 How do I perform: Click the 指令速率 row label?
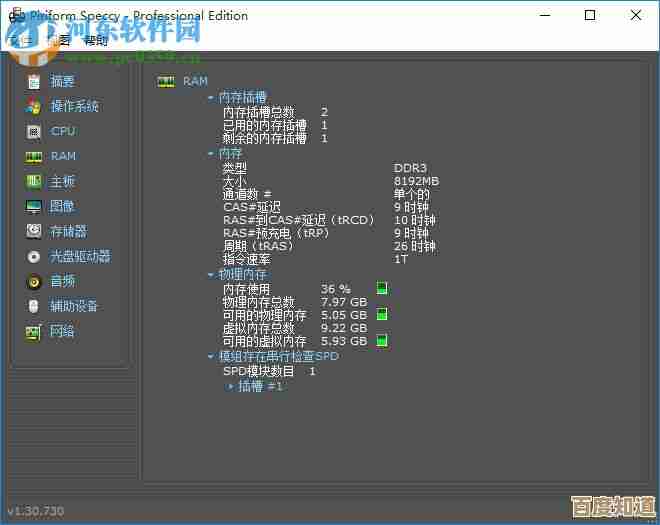[247, 259]
